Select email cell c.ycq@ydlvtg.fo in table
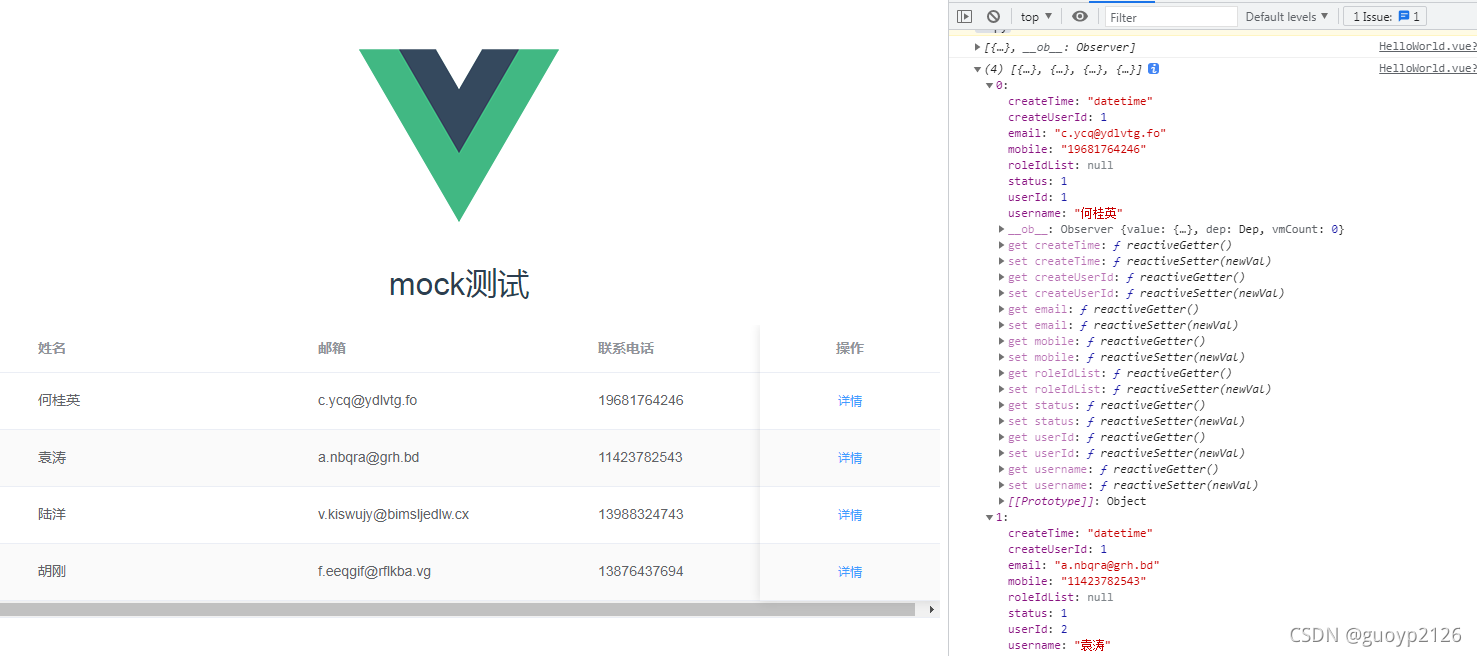Screen dimensions: 1477x656 (367, 400)
